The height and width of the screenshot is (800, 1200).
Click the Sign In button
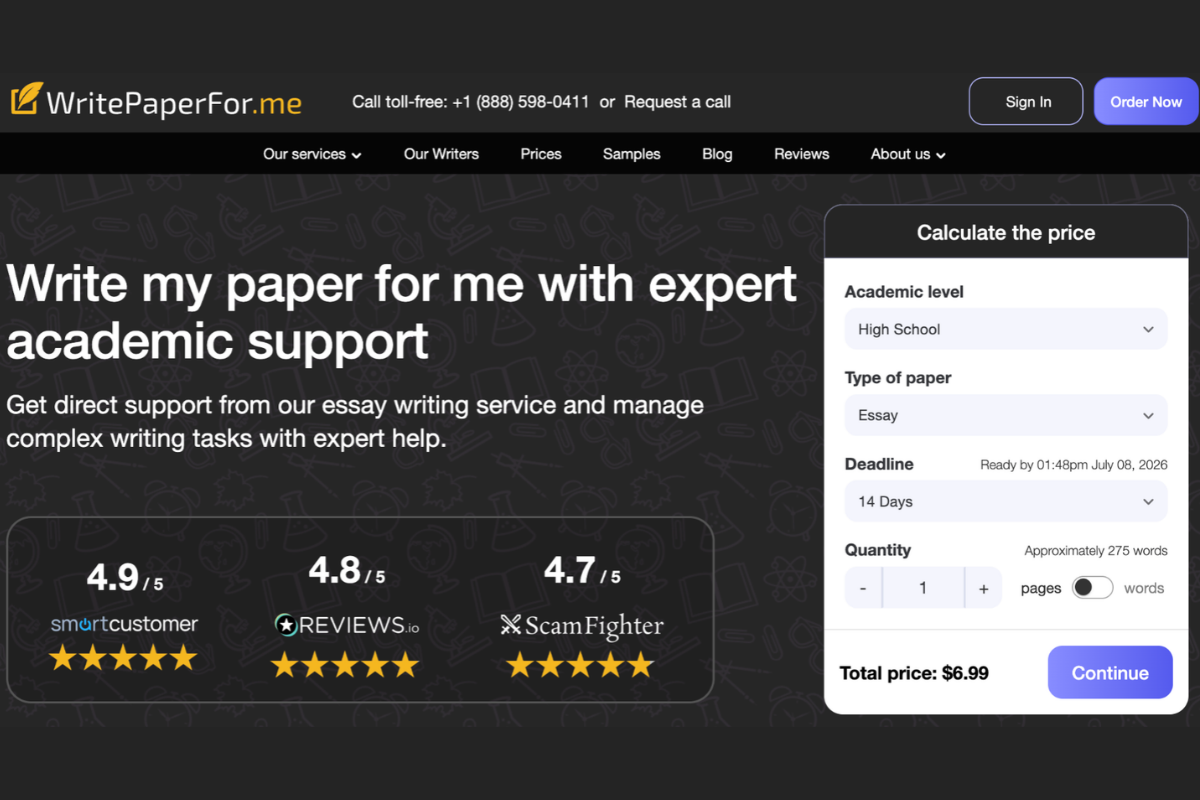click(x=1026, y=101)
